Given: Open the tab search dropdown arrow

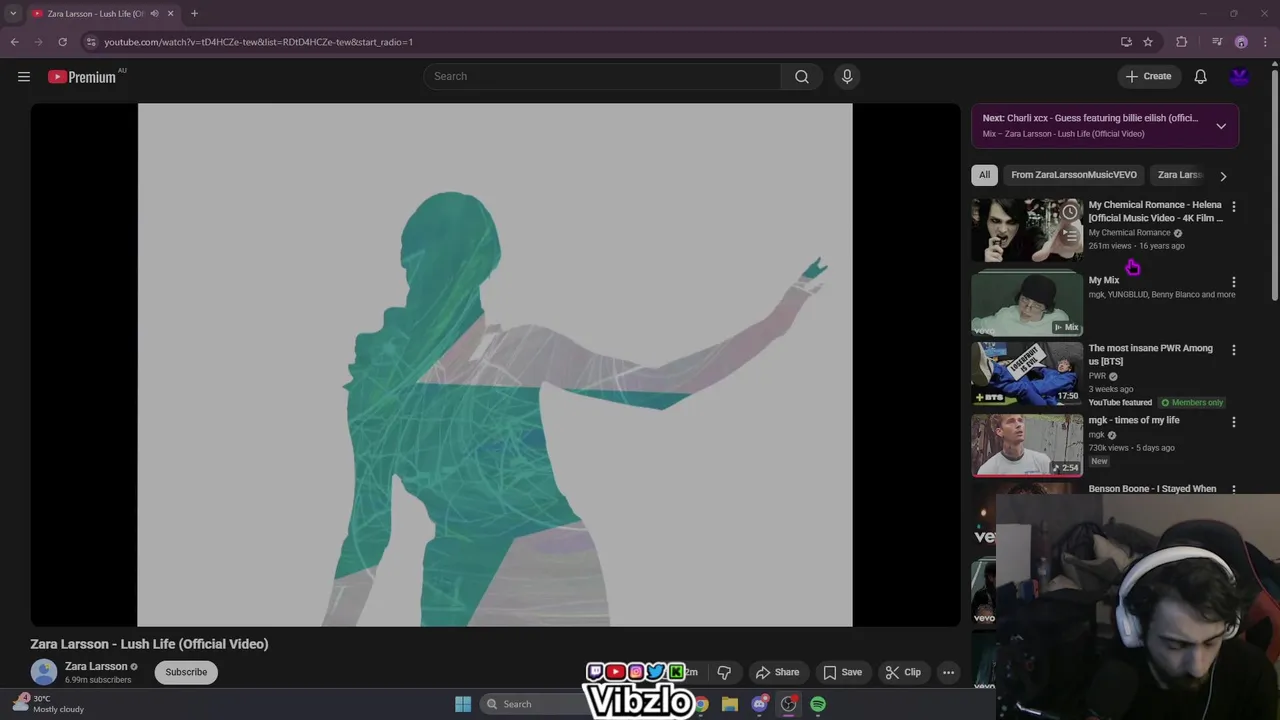Looking at the screenshot, I should 13,14.
